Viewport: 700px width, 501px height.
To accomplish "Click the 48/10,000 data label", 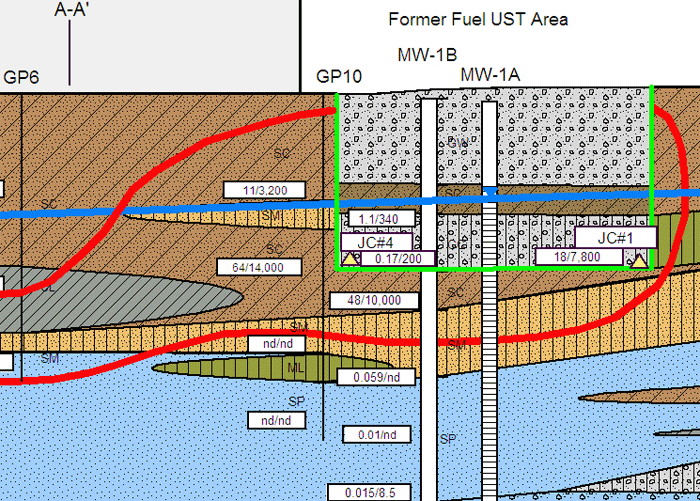I will 367,300.
